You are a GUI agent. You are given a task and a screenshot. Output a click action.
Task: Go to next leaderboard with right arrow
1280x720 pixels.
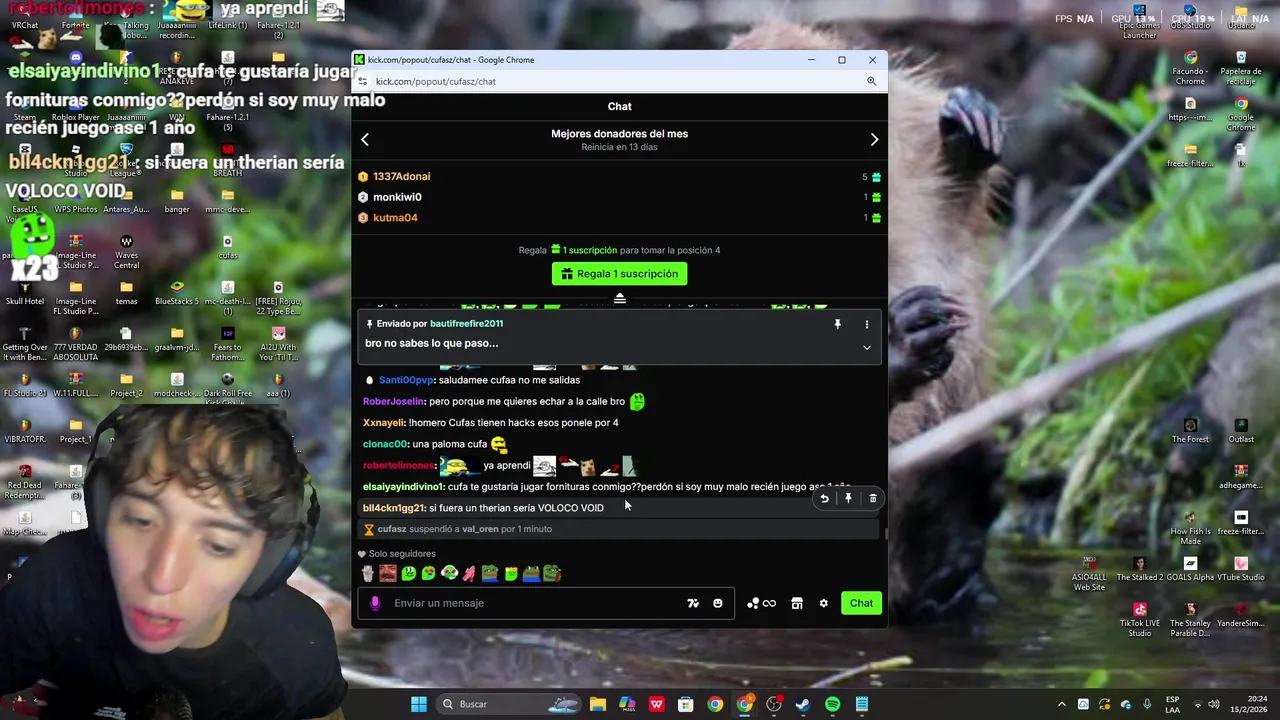click(874, 140)
